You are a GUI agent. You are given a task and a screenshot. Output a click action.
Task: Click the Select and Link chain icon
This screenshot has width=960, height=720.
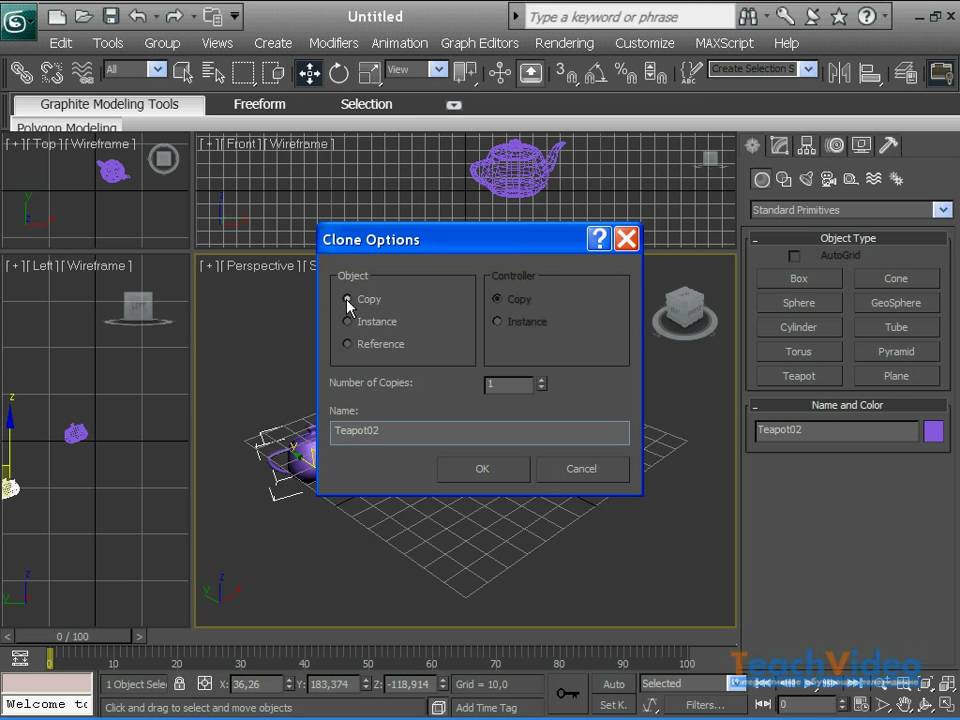(x=21, y=72)
